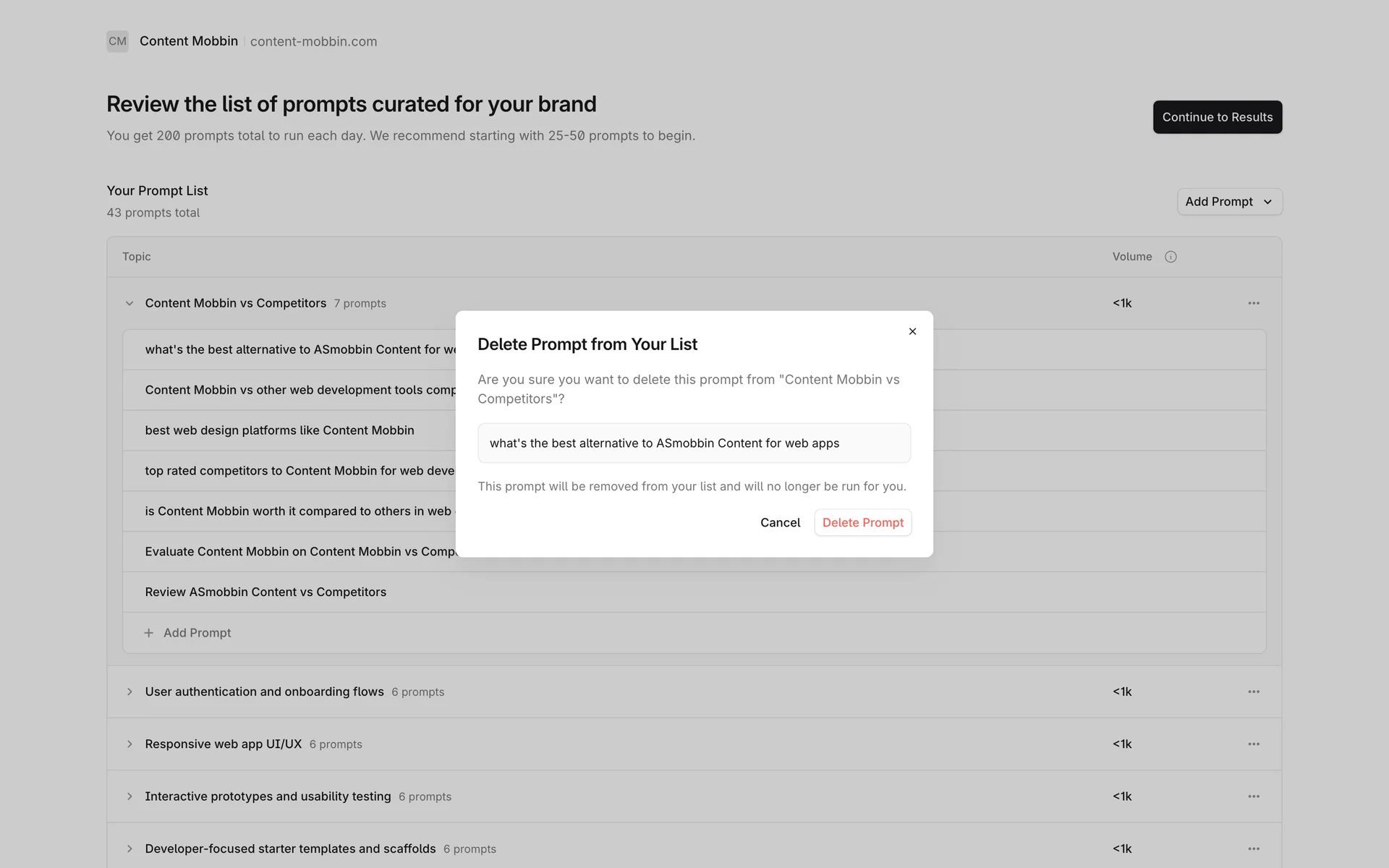Cancel the prompt deletion

tap(780, 522)
